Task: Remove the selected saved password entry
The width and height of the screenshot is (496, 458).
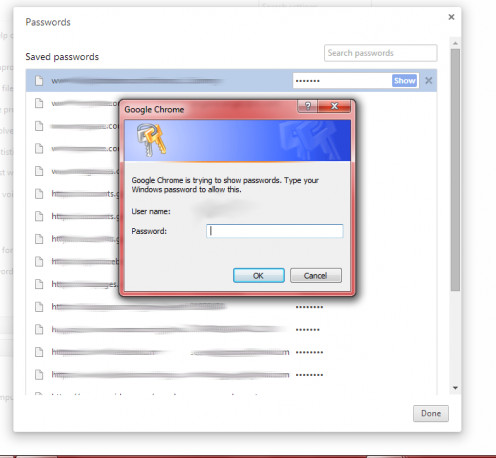Action: 429,81
